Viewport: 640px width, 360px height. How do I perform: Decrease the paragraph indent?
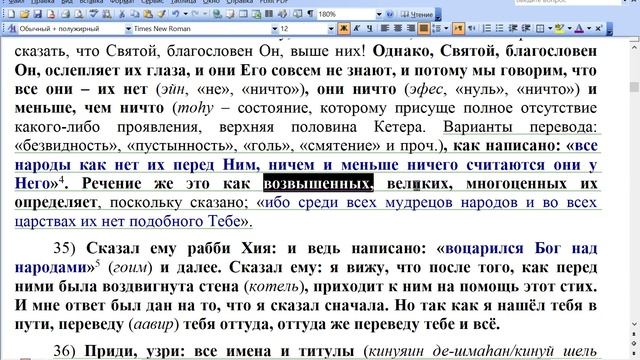click(513, 28)
